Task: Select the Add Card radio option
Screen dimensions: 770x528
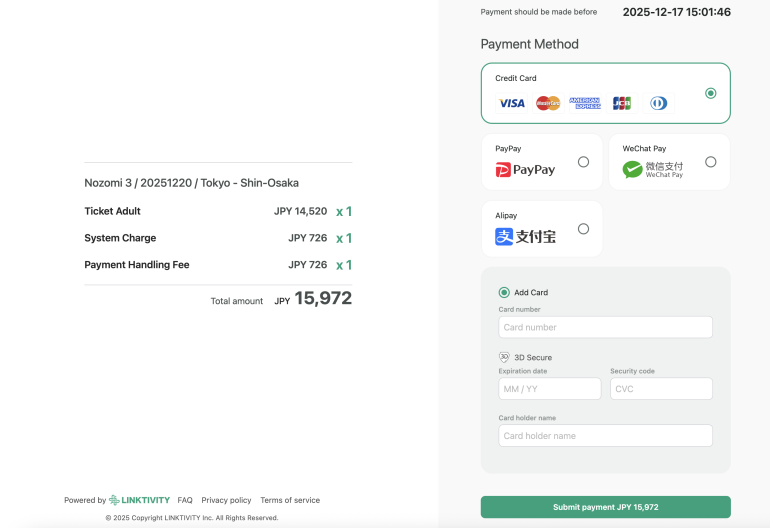Action: tap(504, 293)
